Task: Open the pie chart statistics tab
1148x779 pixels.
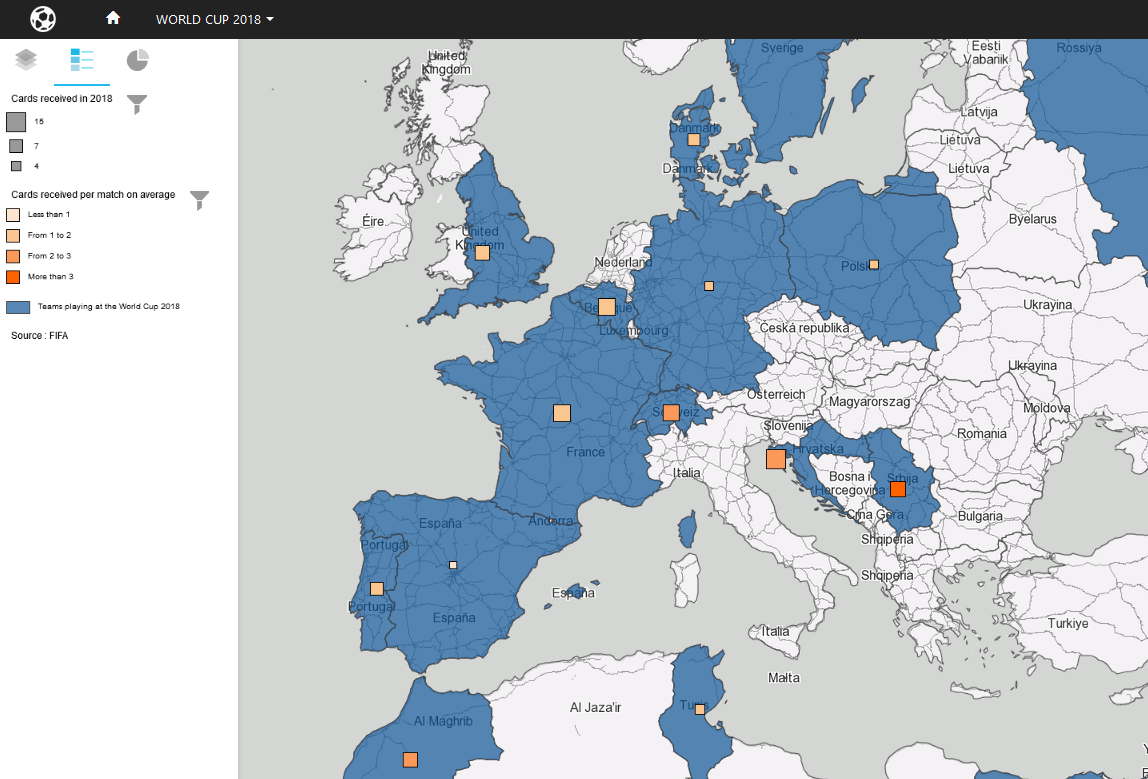Action: click(x=138, y=60)
